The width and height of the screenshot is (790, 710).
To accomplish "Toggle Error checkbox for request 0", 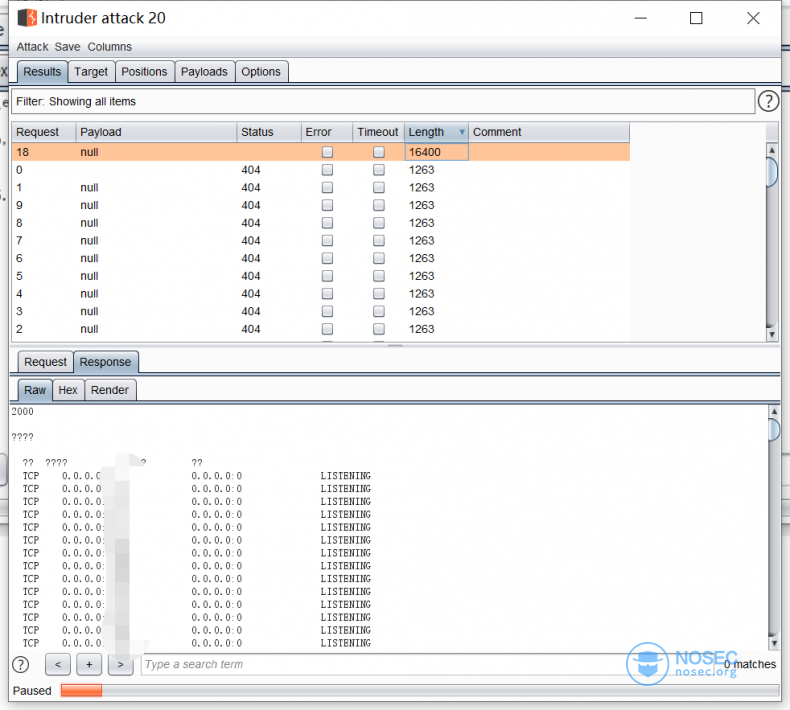I will pos(327,170).
